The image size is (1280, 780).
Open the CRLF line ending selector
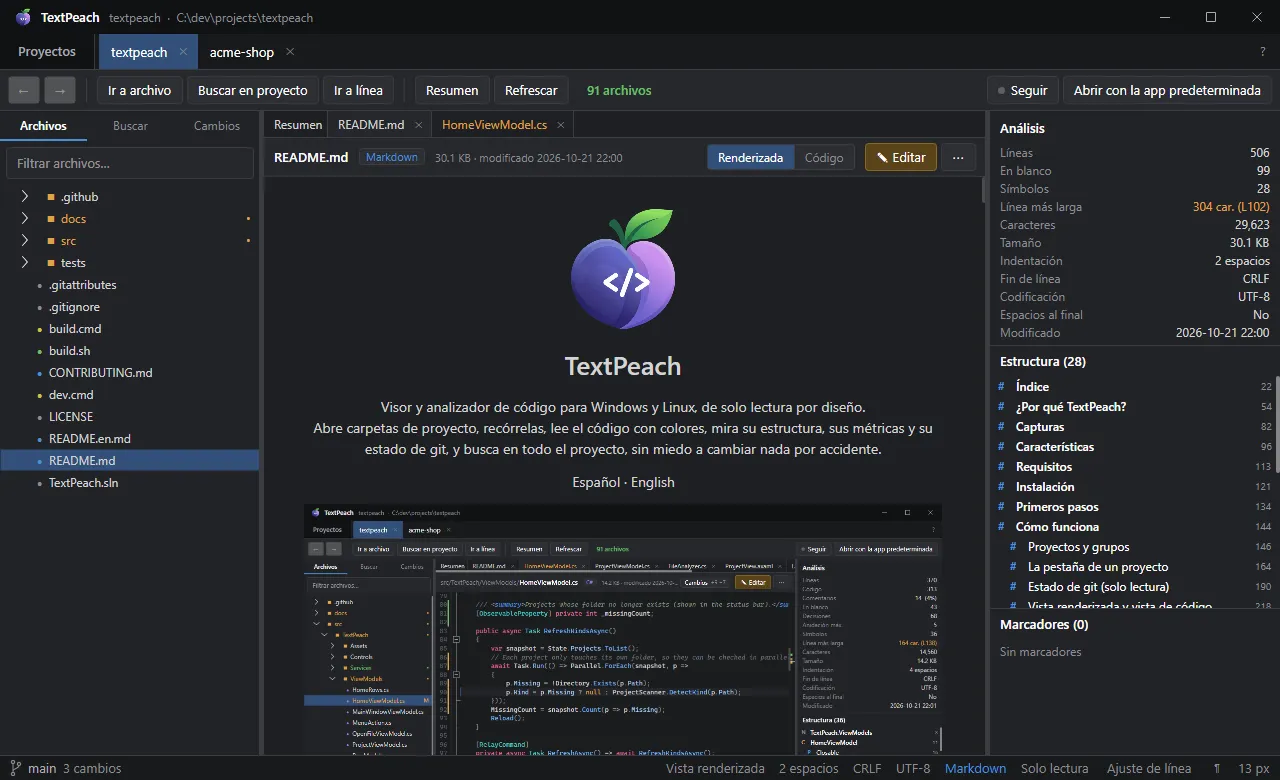[867, 769]
